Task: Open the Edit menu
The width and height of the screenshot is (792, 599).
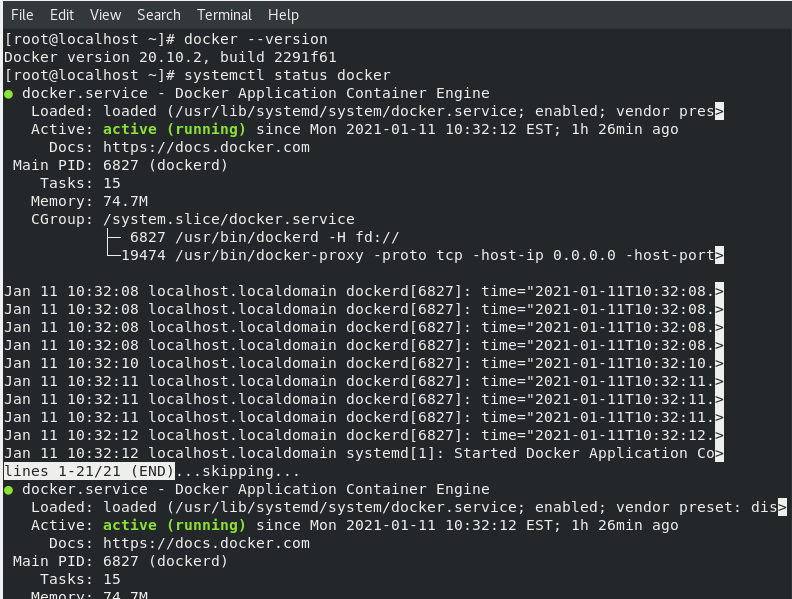Action: click(62, 15)
